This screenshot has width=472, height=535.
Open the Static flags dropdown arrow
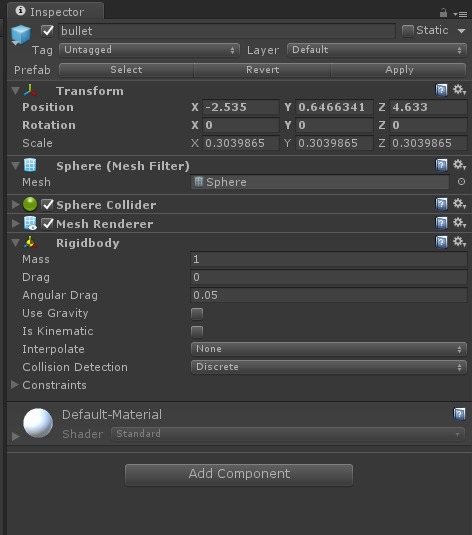pos(461,31)
